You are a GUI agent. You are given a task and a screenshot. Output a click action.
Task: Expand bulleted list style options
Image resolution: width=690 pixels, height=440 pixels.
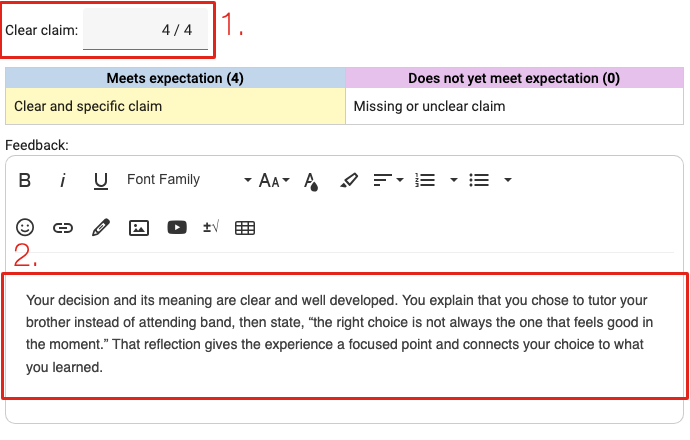pyautogui.click(x=508, y=180)
